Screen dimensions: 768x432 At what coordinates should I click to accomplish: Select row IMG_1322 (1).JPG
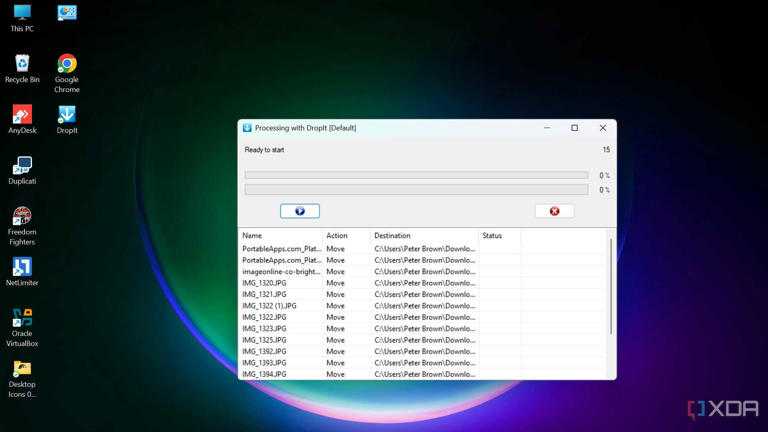tap(423, 306)
